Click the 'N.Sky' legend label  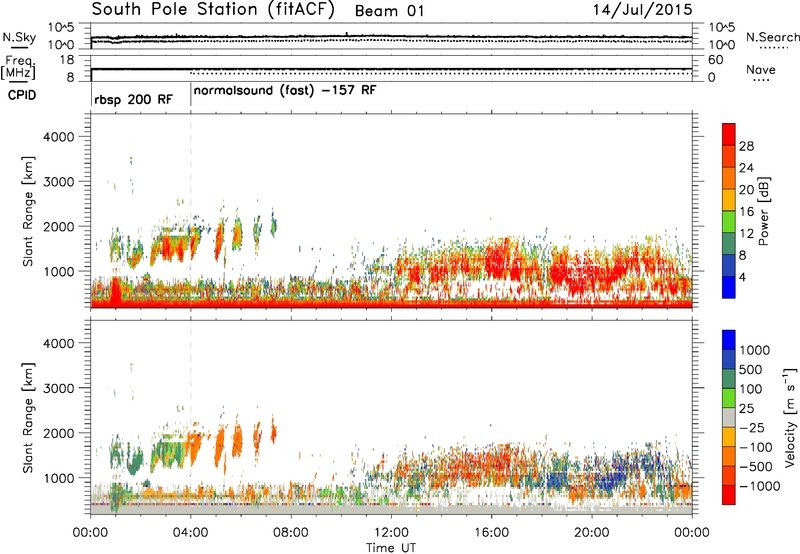pos(19,37)
